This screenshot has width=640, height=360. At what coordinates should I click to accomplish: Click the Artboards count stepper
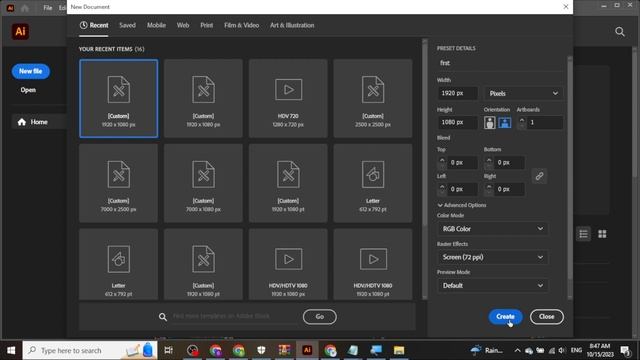[x=522, y=122]
